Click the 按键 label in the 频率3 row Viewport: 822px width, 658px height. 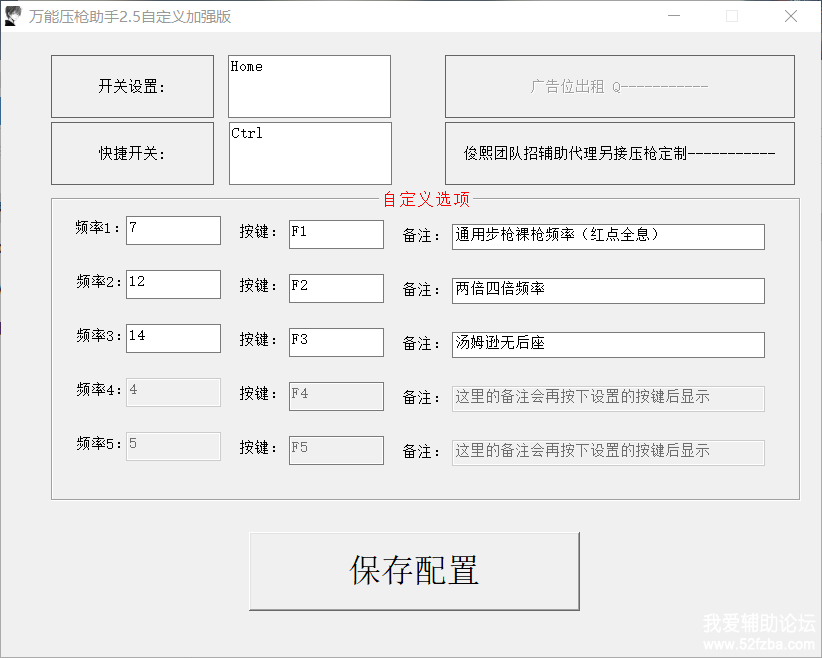[258, 340]
